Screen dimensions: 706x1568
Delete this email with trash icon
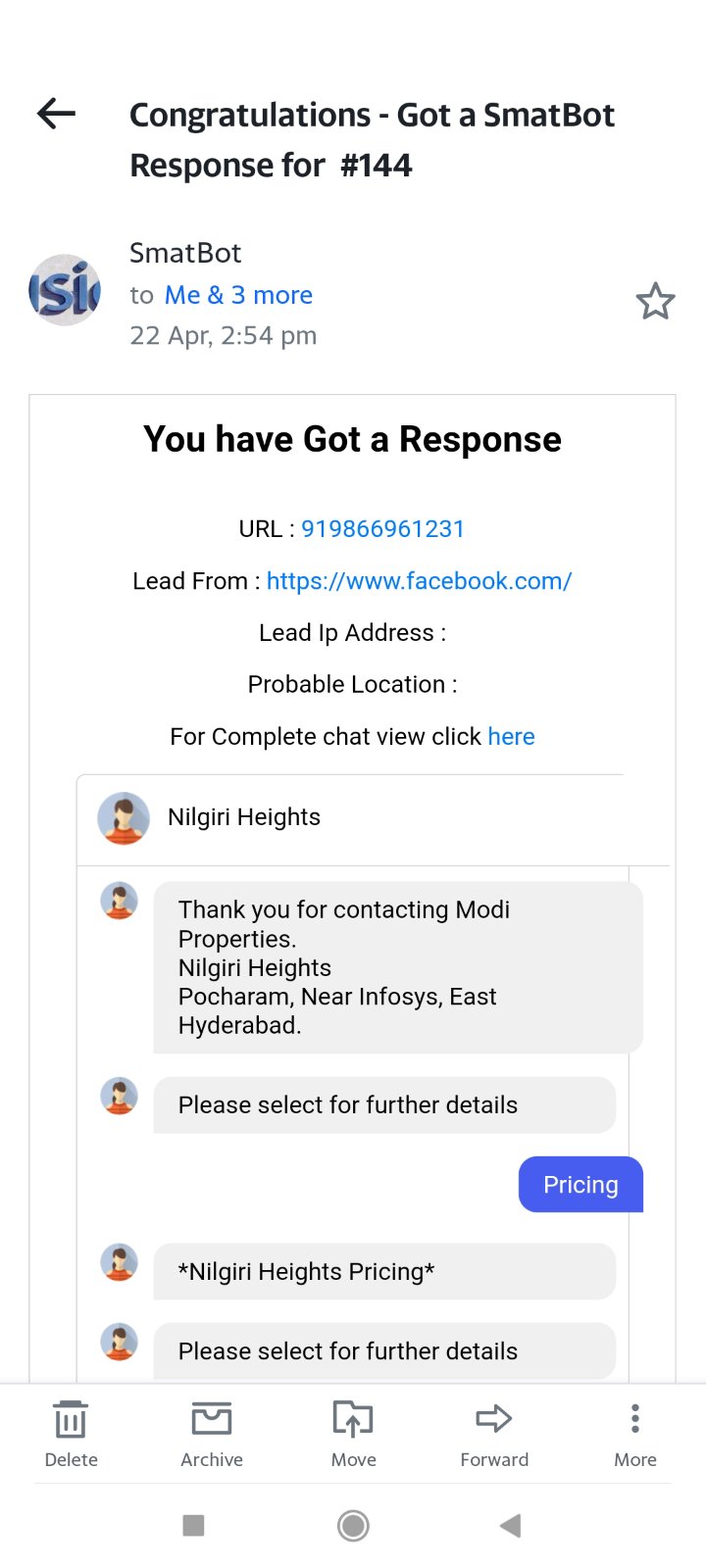(71, 1433)
